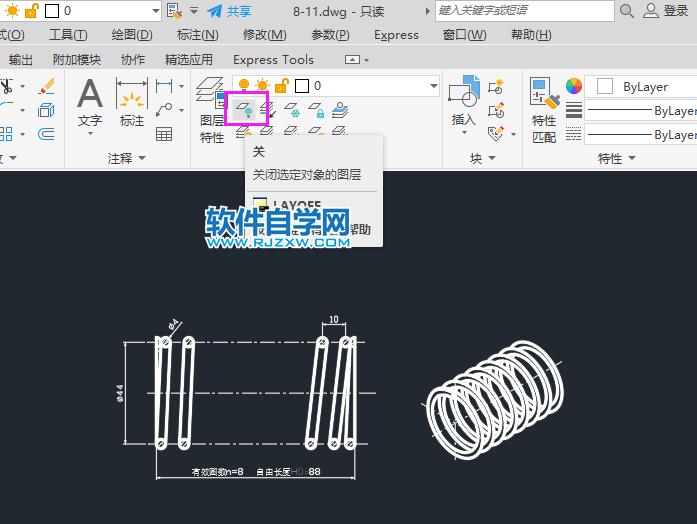697x524 pixels.
Task: Expand the 注释 annotation panel
Action: coord(127,158)
